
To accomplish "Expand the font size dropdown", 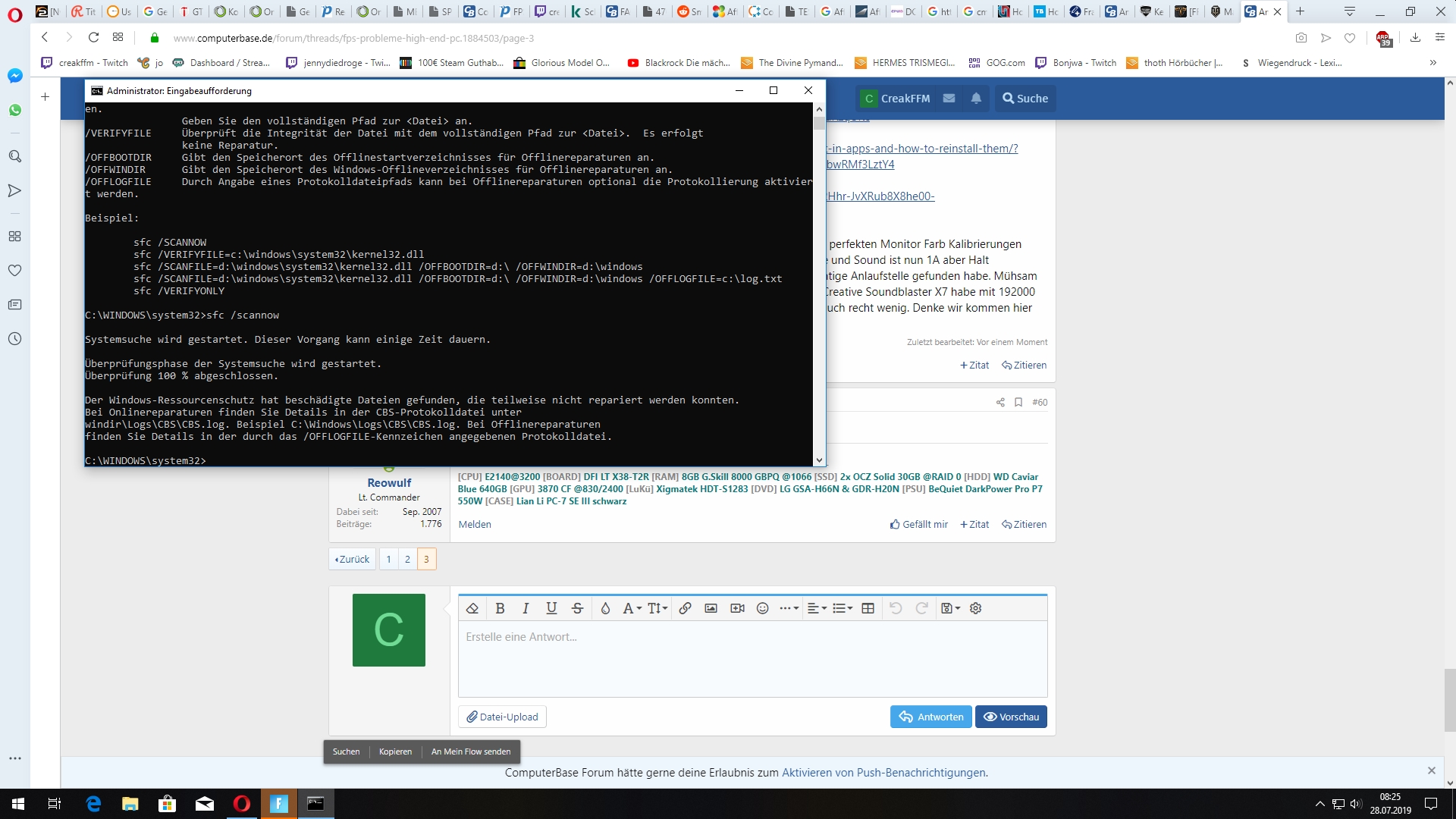I will 657,608.
